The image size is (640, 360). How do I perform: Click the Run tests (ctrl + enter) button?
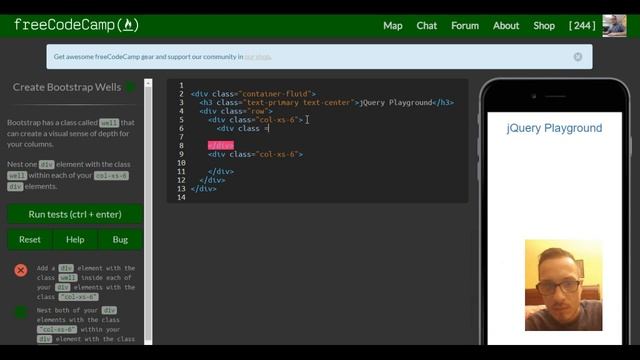click(75, 214)
